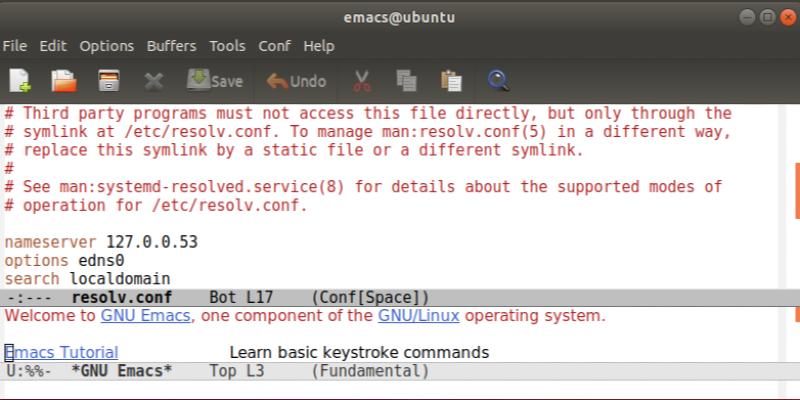The width and height of the screenshot is (800, 400).
Task: Expand the Tools menu
Action: tap(227, 46)
